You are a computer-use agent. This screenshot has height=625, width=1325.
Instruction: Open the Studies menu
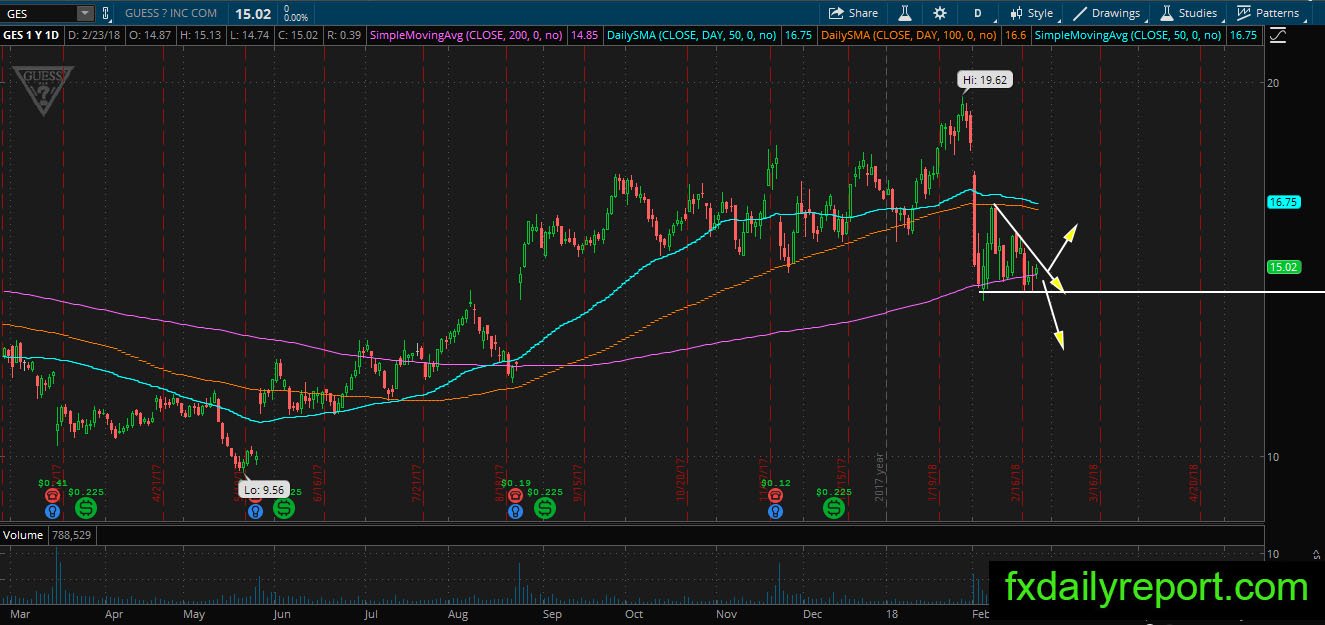point(1188,13)
